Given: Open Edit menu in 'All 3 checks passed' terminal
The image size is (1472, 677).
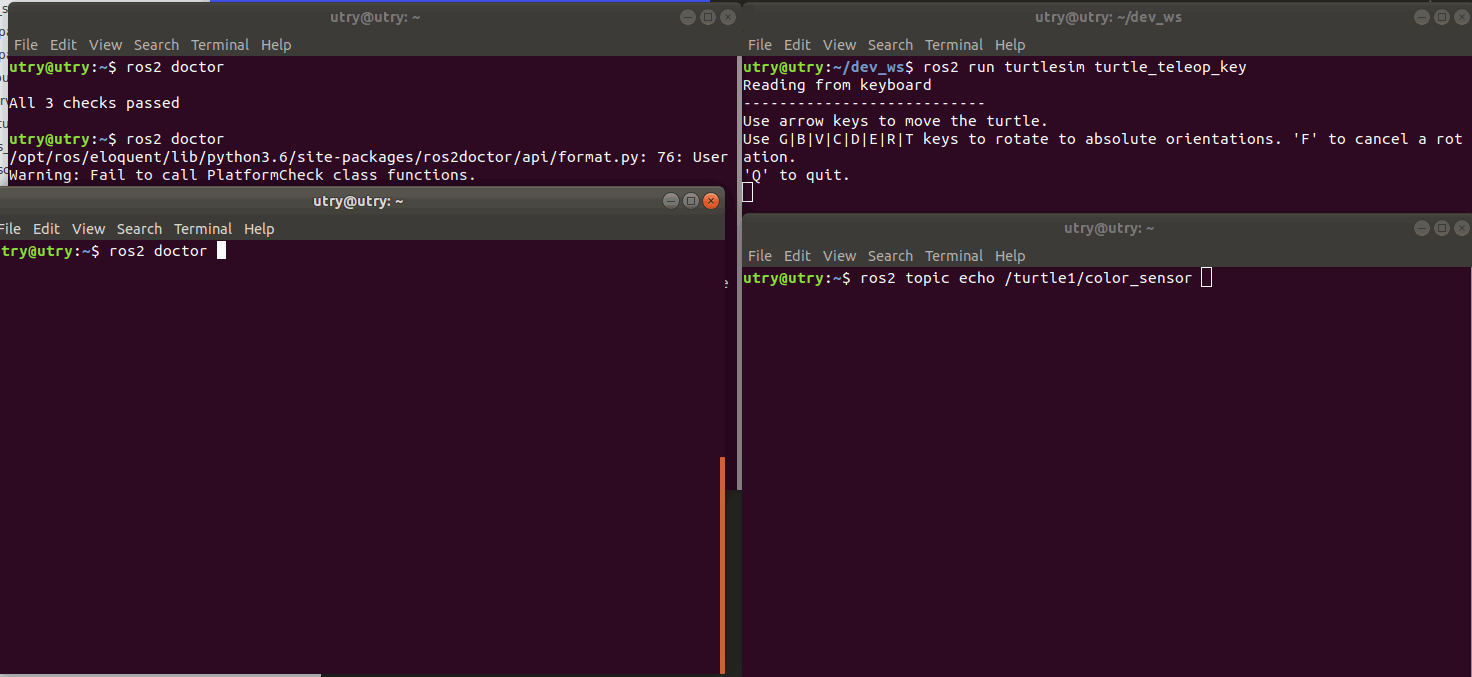Looking at the screenshot, I should (63, 45).
